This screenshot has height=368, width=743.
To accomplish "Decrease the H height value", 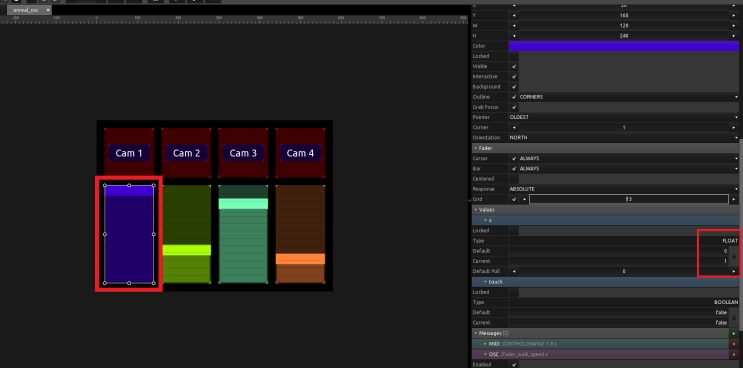I will (x=514, y=36).
